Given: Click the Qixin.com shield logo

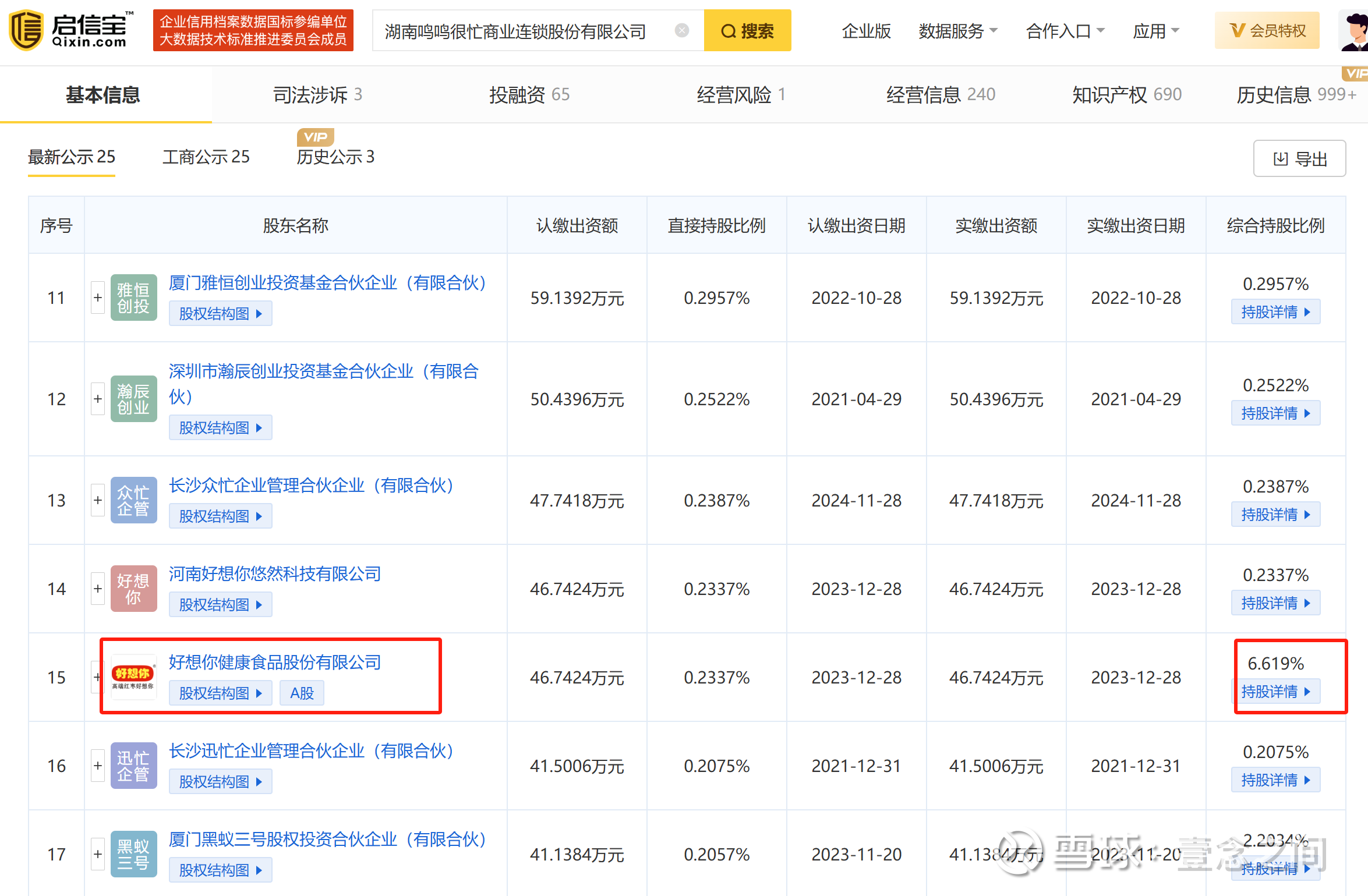Looking at the screenshot, I should [26, 30].
